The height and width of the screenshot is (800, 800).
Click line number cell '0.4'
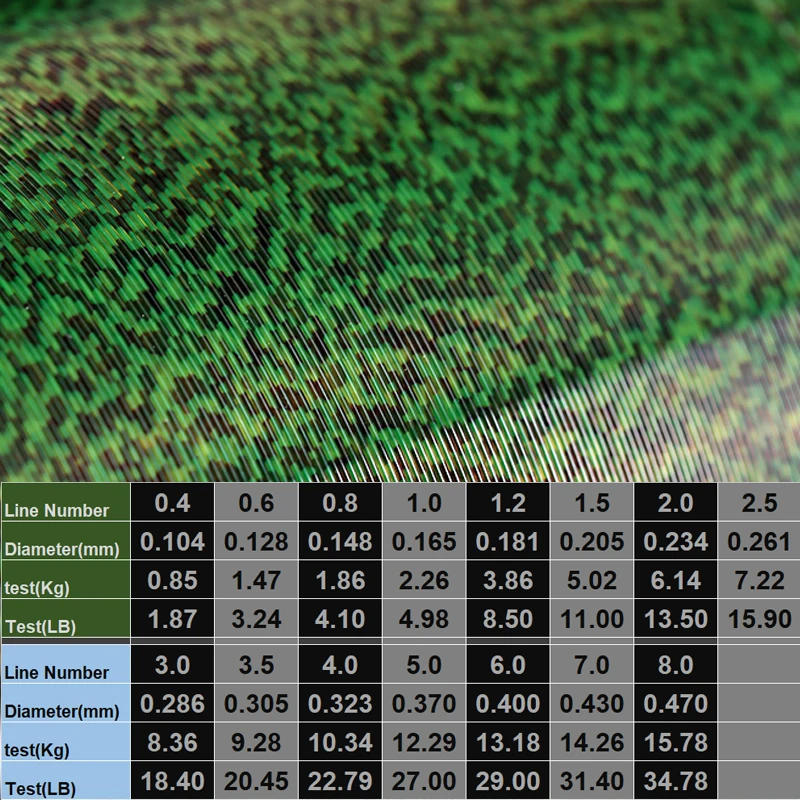coord(172,502)
